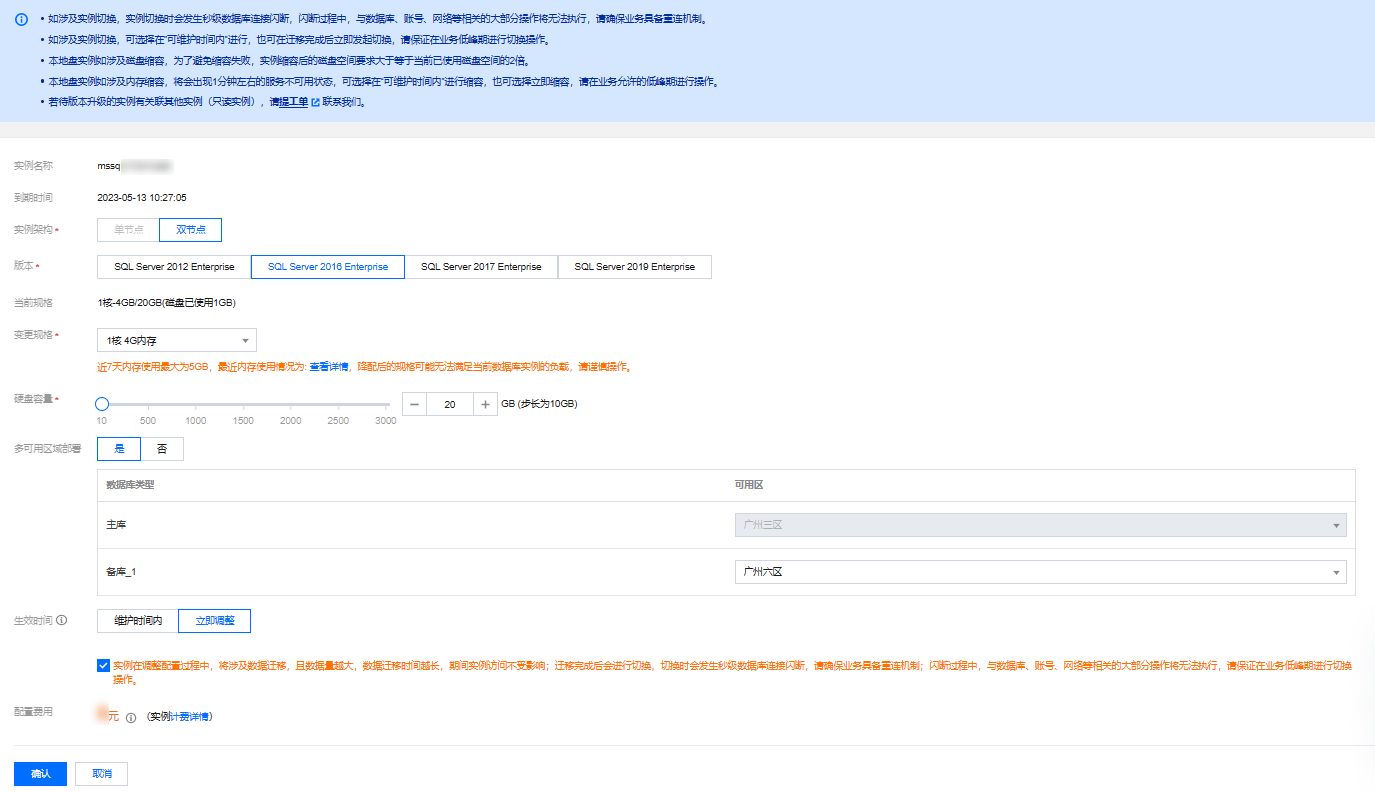Click the disk capacity slider handle
The height and width of the screenshot is (792, 1375).
click(101, 404)
